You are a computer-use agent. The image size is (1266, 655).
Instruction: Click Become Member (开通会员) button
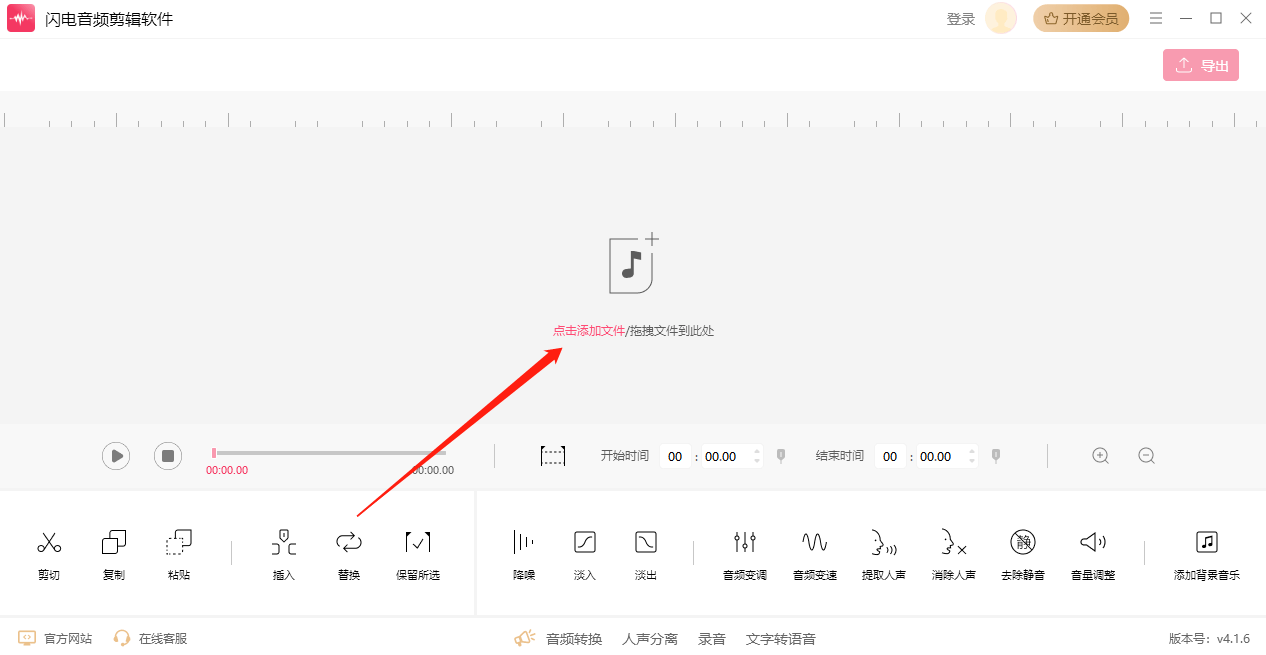(x=1081, y=18)
